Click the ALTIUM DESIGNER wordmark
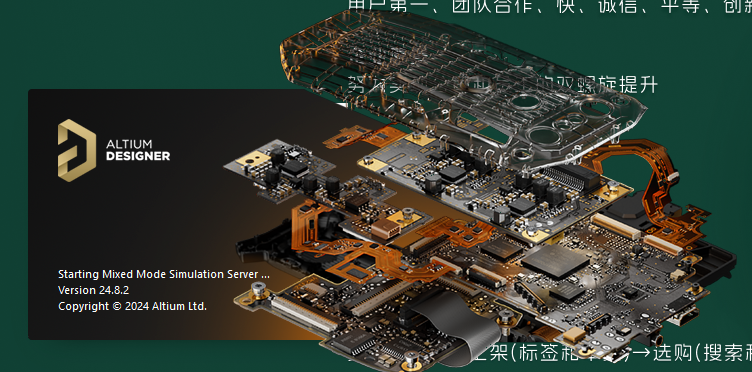The image size is (752, 372). coord(138,150)
